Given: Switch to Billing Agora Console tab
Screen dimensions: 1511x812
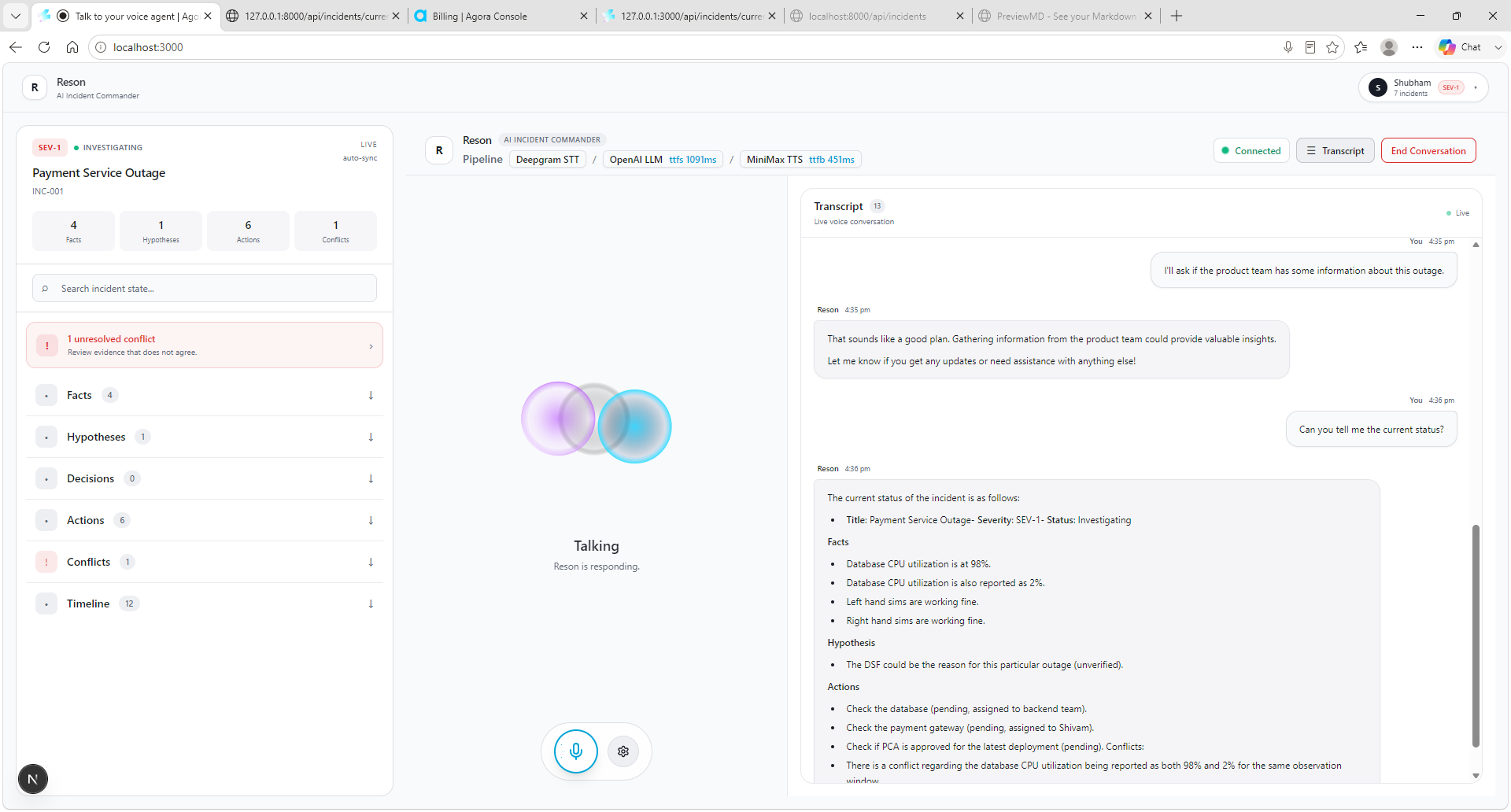Looking at the screenshot, I should pyautogui.click(x=500, y=16).
